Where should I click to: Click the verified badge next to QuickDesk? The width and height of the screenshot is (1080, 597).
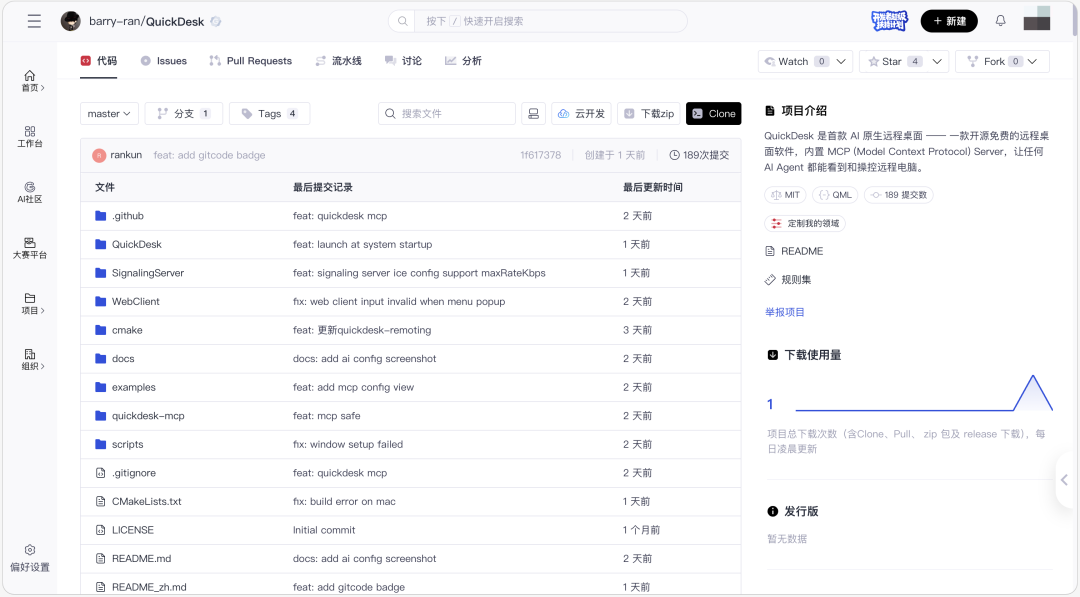tap(216, 21)
